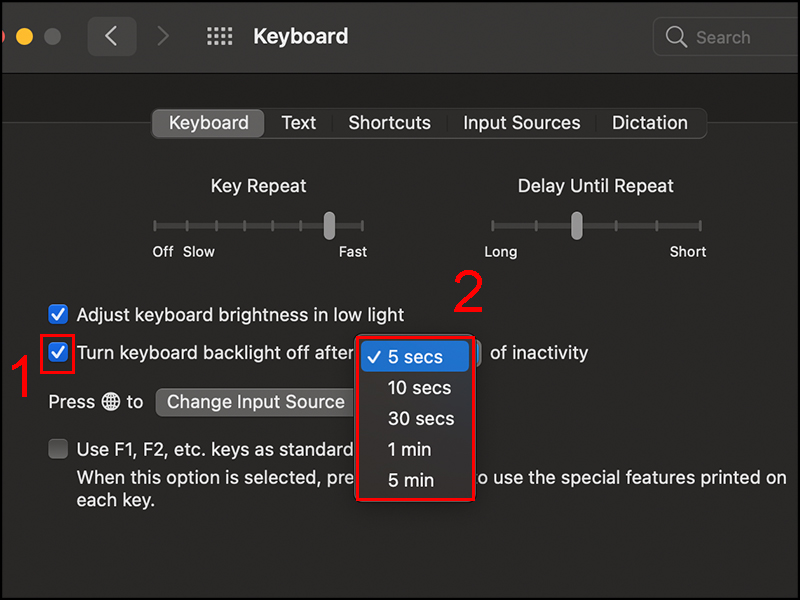Pick the 1 min option
Screen dimensions: 800x600
411,450
